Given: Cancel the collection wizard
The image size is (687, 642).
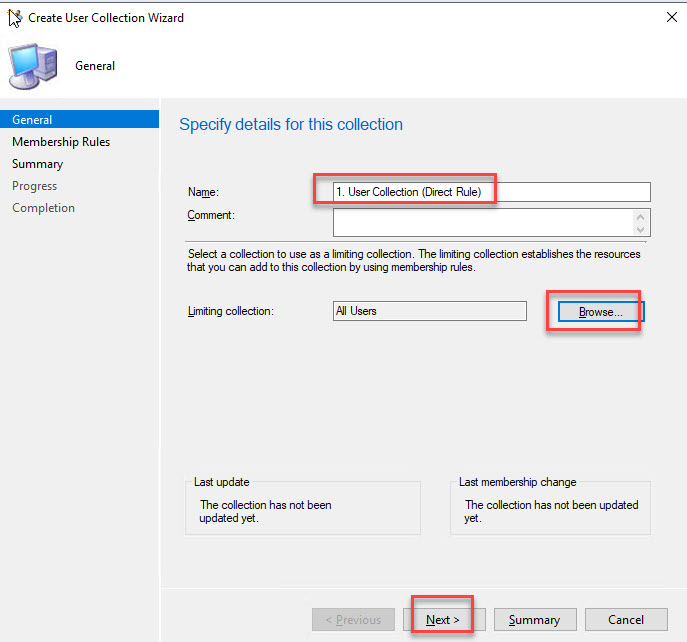Looking at the screenshot, I should tap(626, 620).
